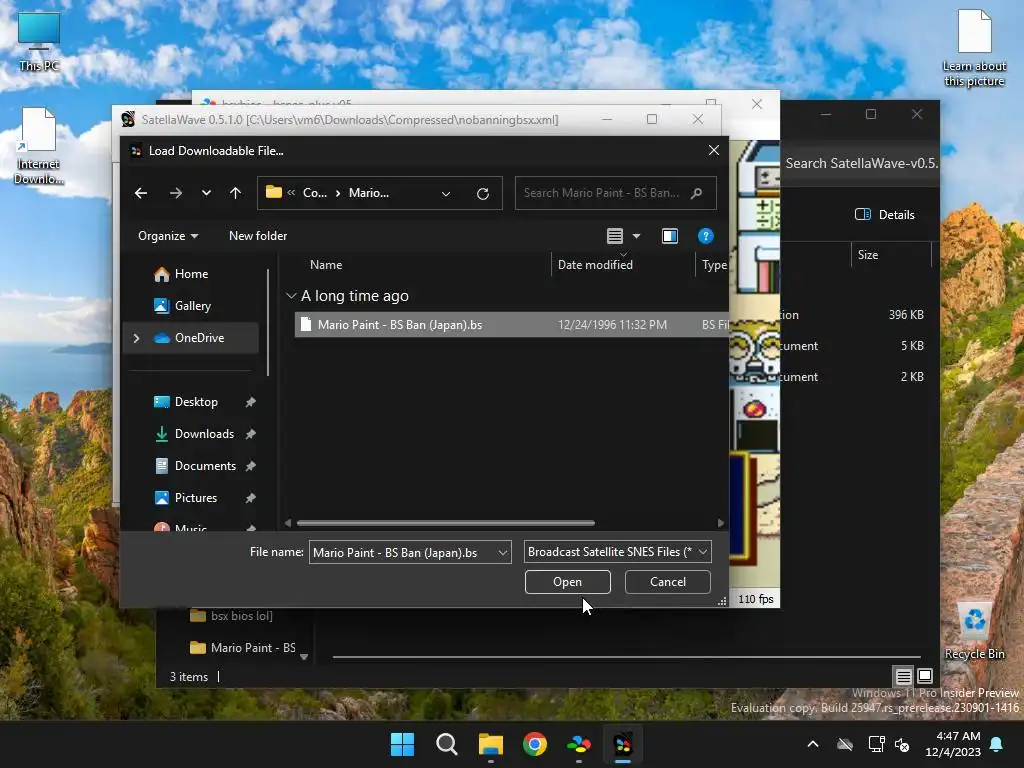Viewport: 1024px width, 768px height.
Task: Click the 396 KB size cell in Explorer
Action: (906, 315)
